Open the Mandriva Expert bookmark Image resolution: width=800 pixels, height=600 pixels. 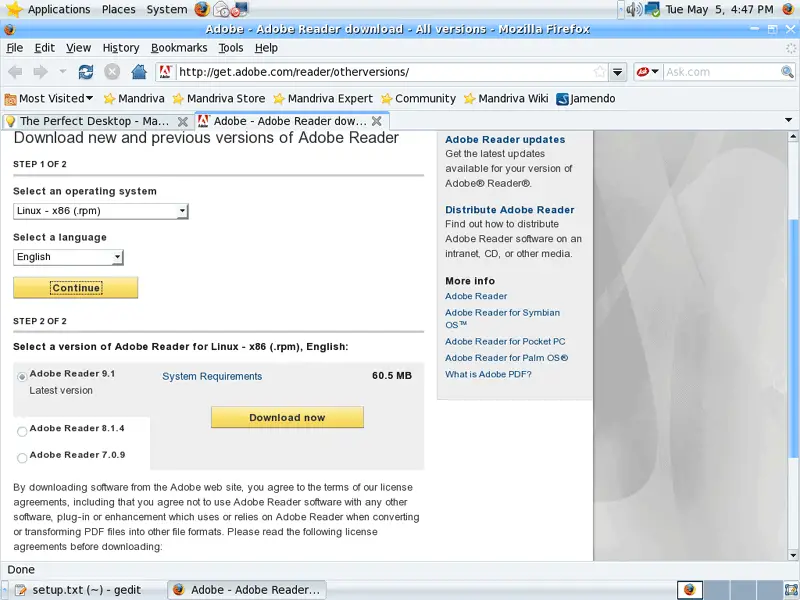322,98
